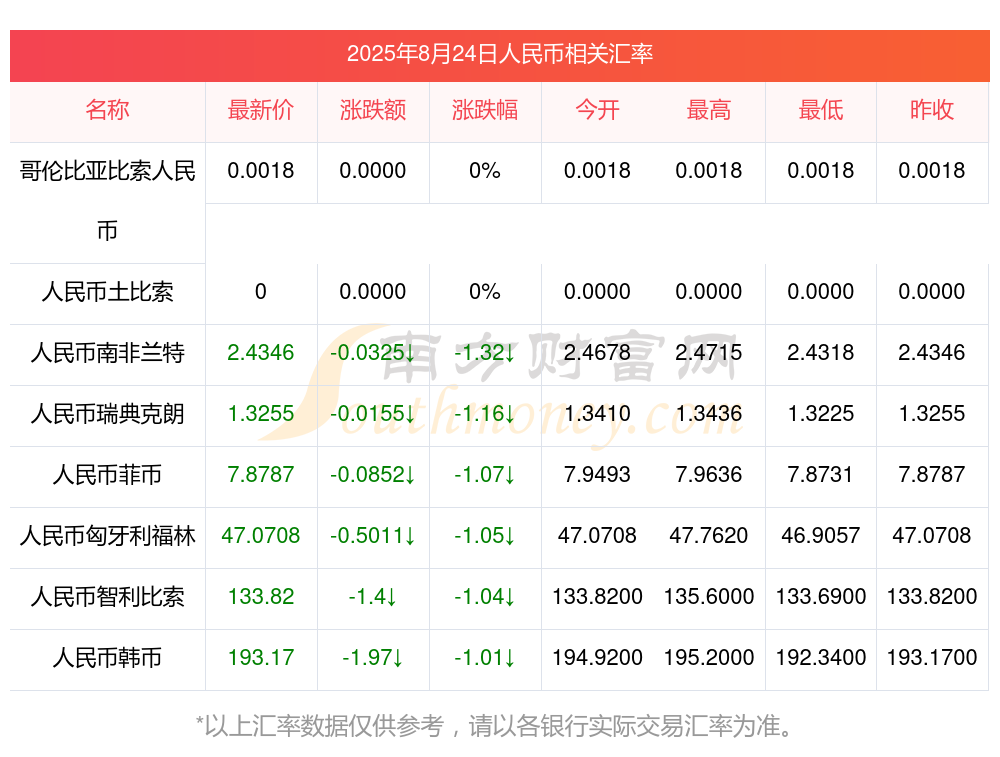This screenshot has width=1000, height=757.
Task: Click highest value 195.2000
Action: click(709, 658)
